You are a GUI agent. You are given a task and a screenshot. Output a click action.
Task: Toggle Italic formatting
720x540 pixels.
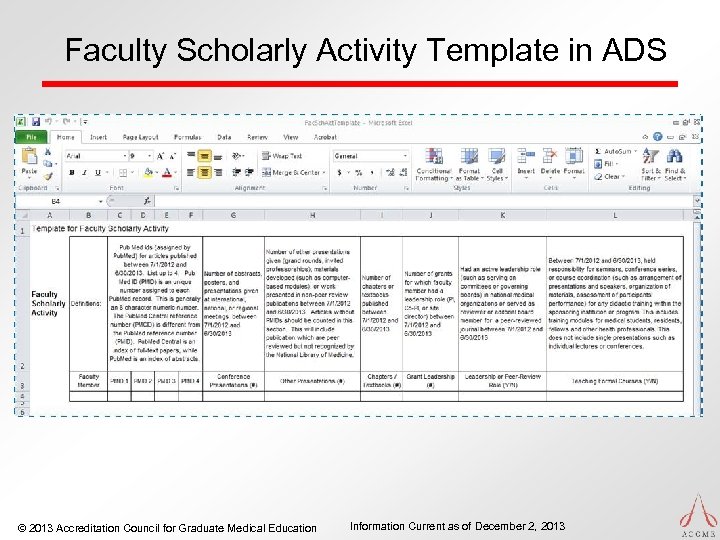tap(84, 173)
